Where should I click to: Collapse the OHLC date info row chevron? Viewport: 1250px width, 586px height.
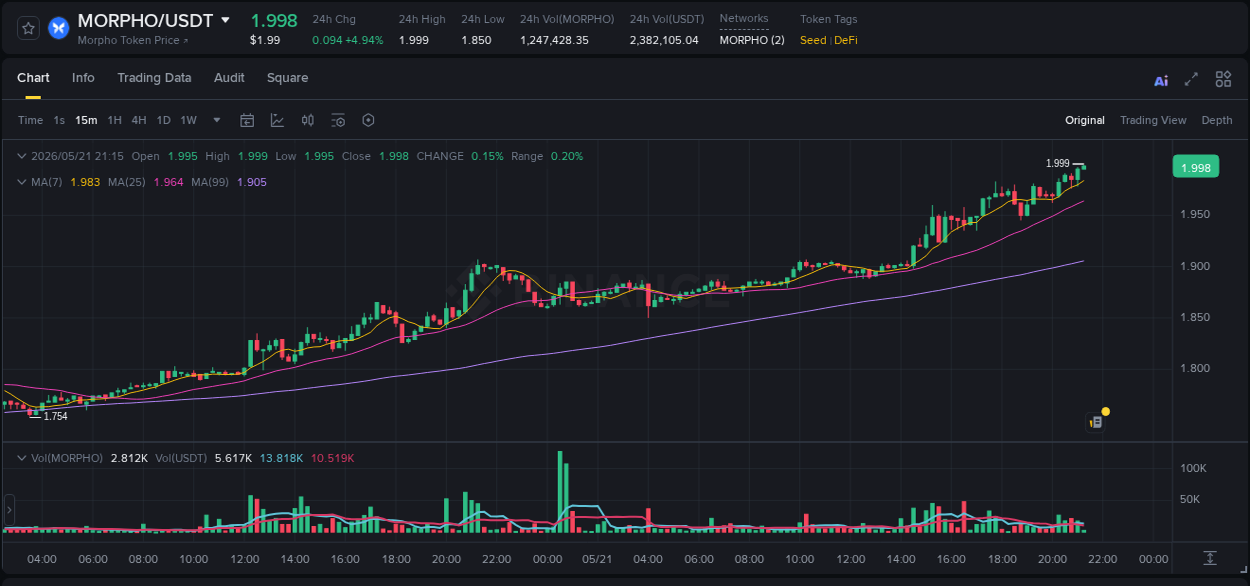click(22, 156)
